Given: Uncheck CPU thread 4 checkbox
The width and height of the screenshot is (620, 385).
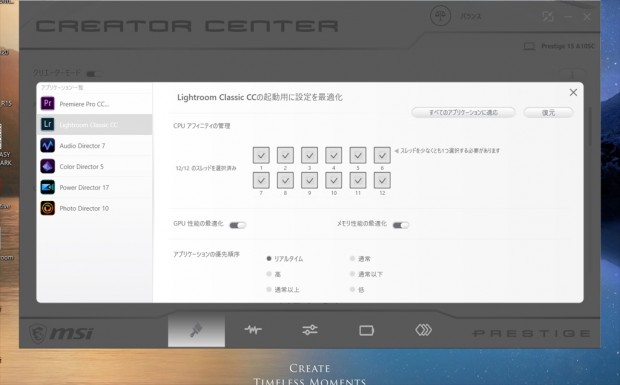Looking at the screenshot, I should click(334, 155).
